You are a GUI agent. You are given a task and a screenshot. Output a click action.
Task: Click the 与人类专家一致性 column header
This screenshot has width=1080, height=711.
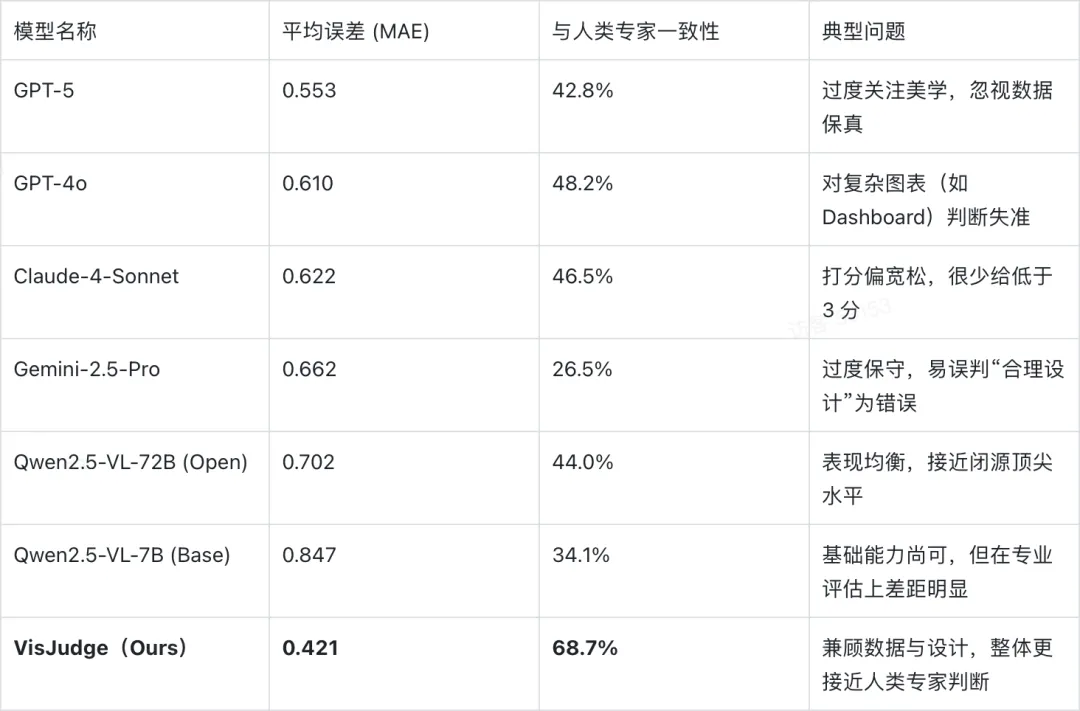pyautogui.click(x=635, y=31)
